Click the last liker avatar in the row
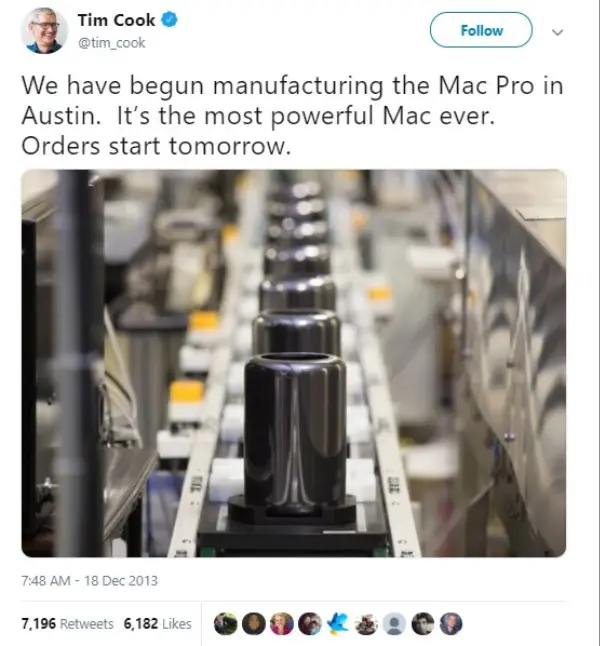Screen dimensions: 600x646 pos(451,623)
